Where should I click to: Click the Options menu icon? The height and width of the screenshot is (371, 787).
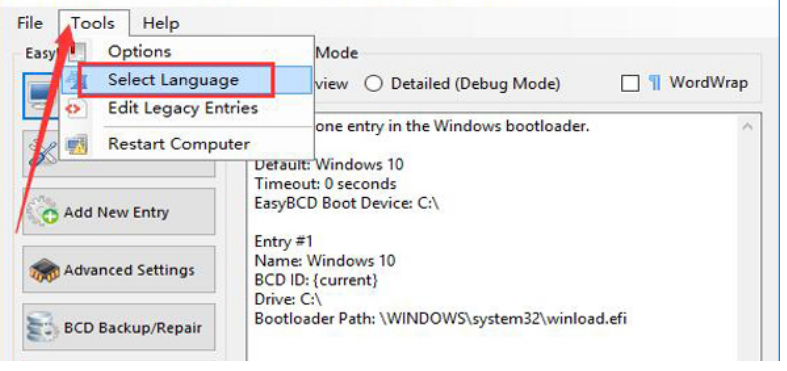[x=77, y=52]
